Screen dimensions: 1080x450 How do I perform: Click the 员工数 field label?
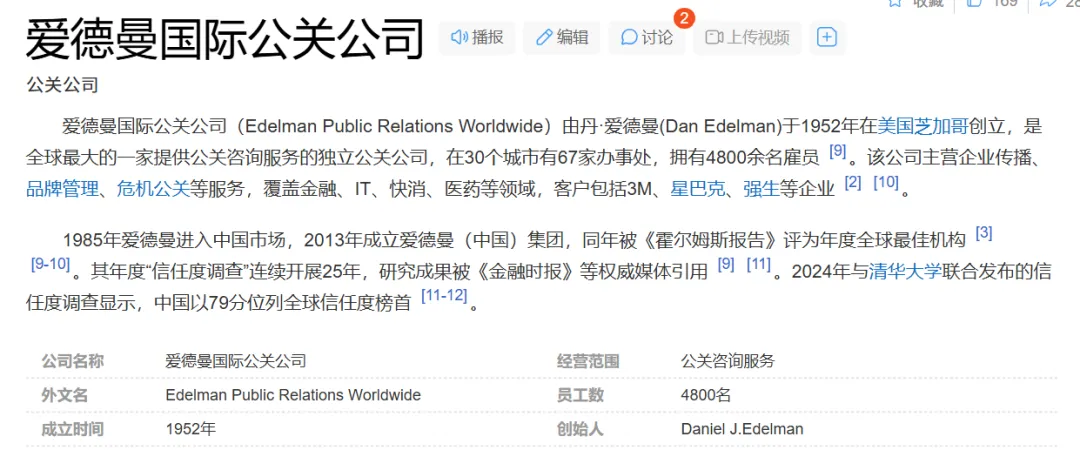click(580, 396)
